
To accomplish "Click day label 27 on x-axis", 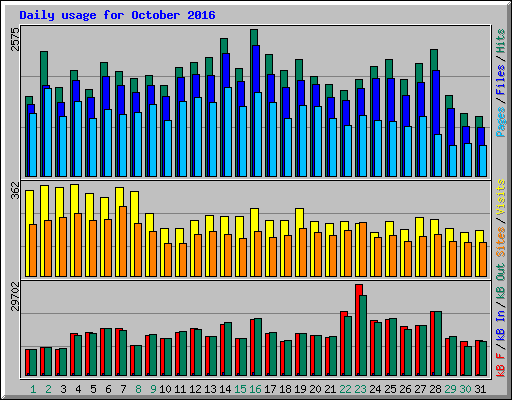I will pyautogui.click(x=420, y=389).
